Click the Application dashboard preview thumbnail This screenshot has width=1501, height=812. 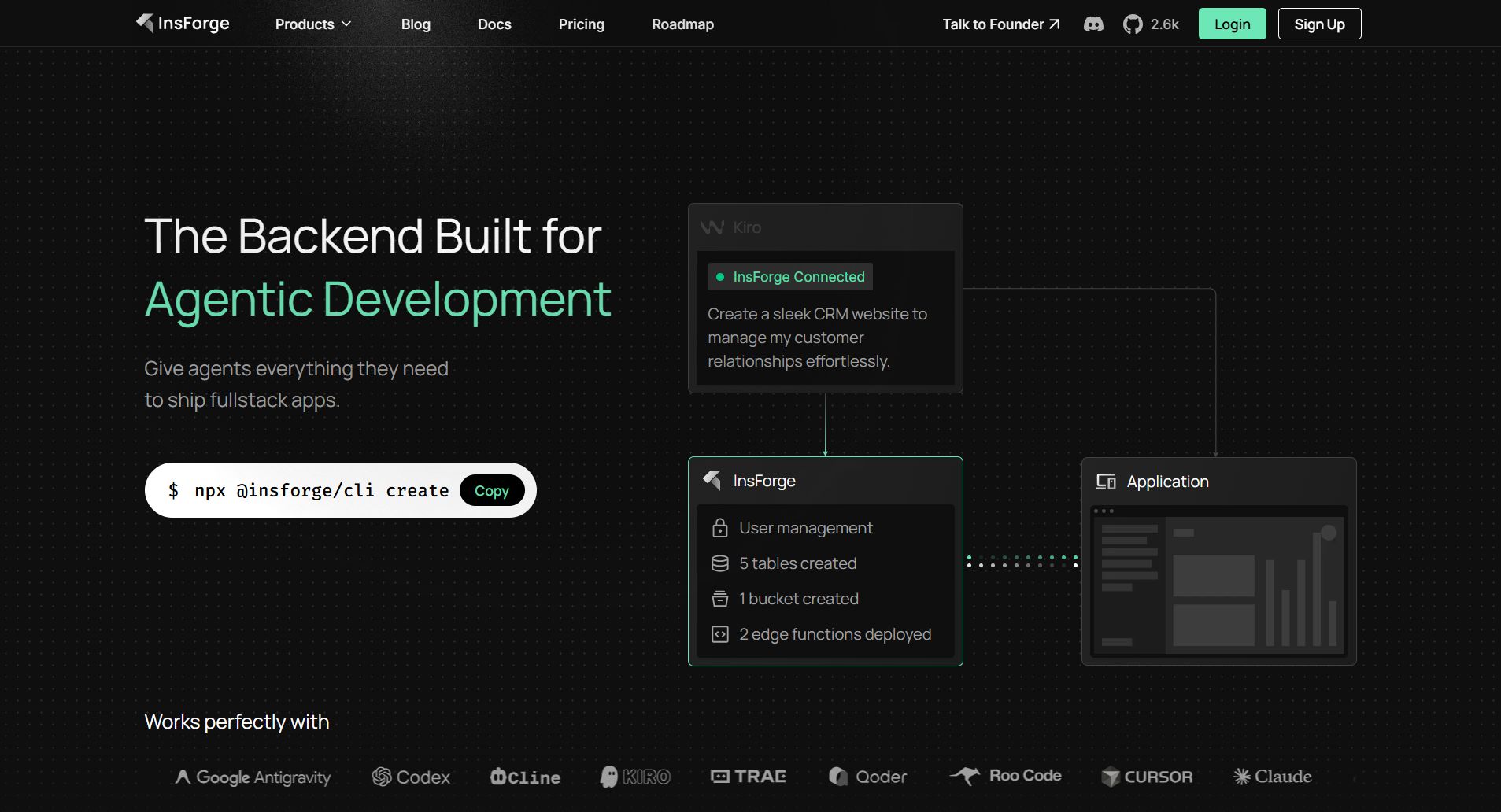click(1218, 581)
